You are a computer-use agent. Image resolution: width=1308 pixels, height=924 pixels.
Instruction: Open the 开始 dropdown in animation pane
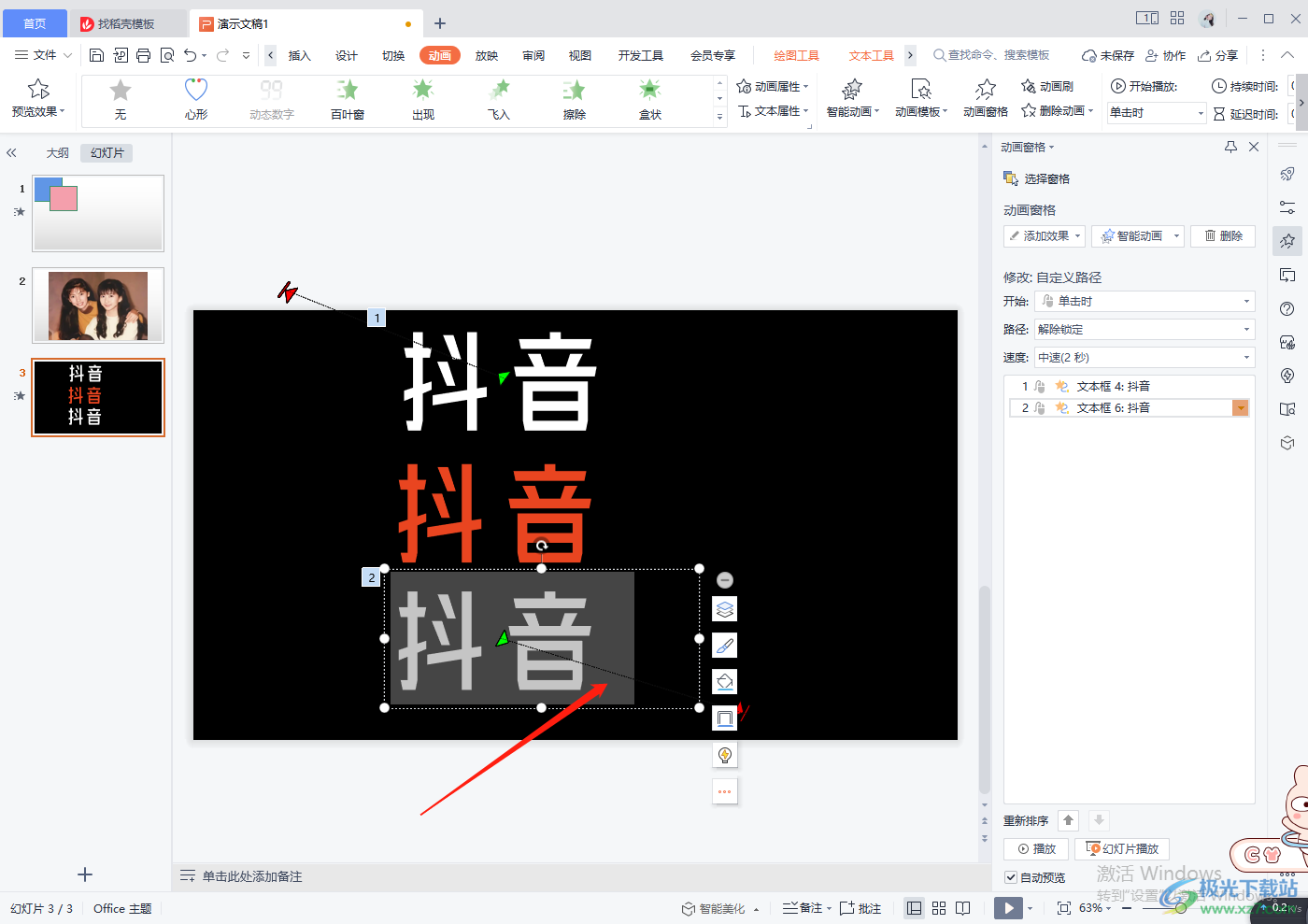tap(1144, 301)
